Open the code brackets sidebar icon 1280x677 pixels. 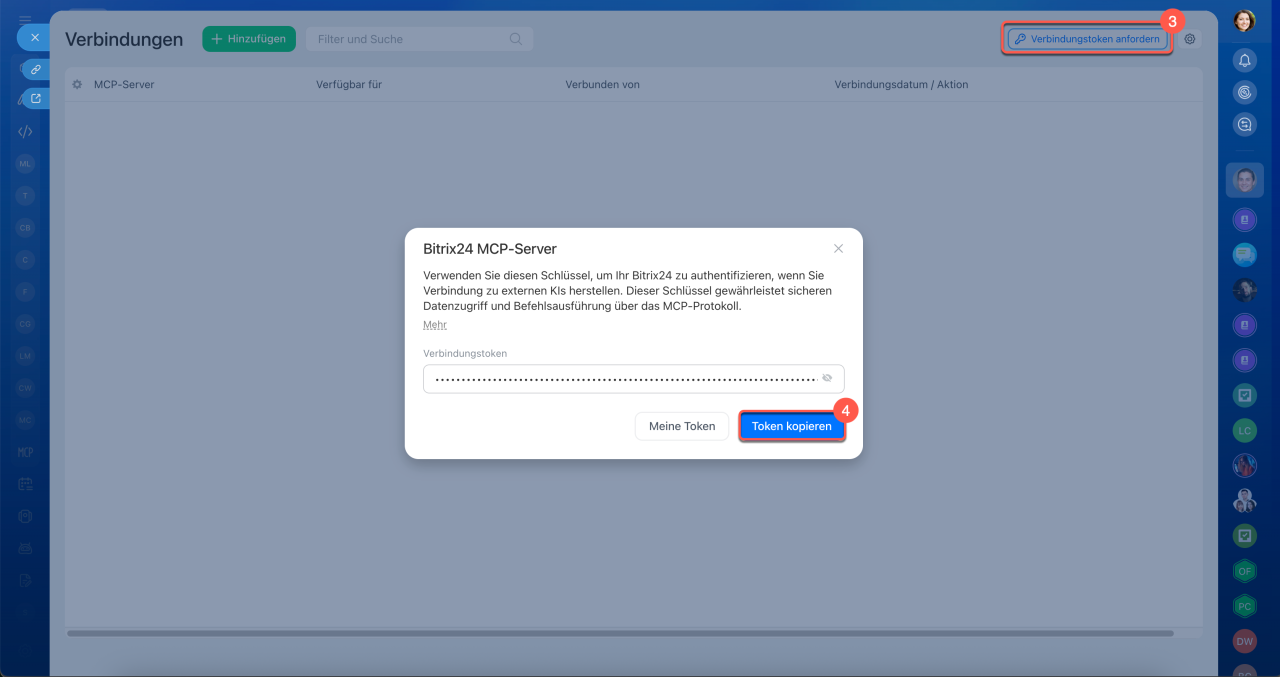(x=25, y=131)
